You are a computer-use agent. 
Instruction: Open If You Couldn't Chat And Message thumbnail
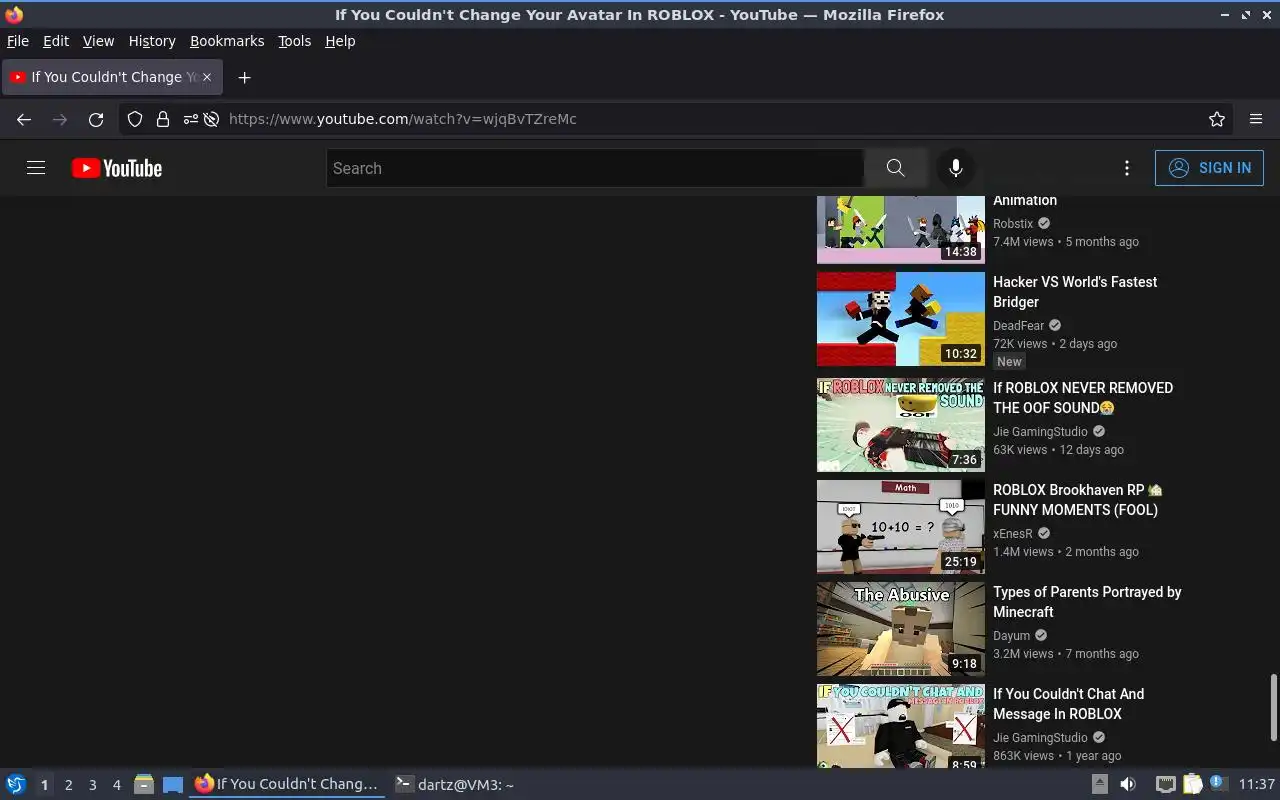901,726
